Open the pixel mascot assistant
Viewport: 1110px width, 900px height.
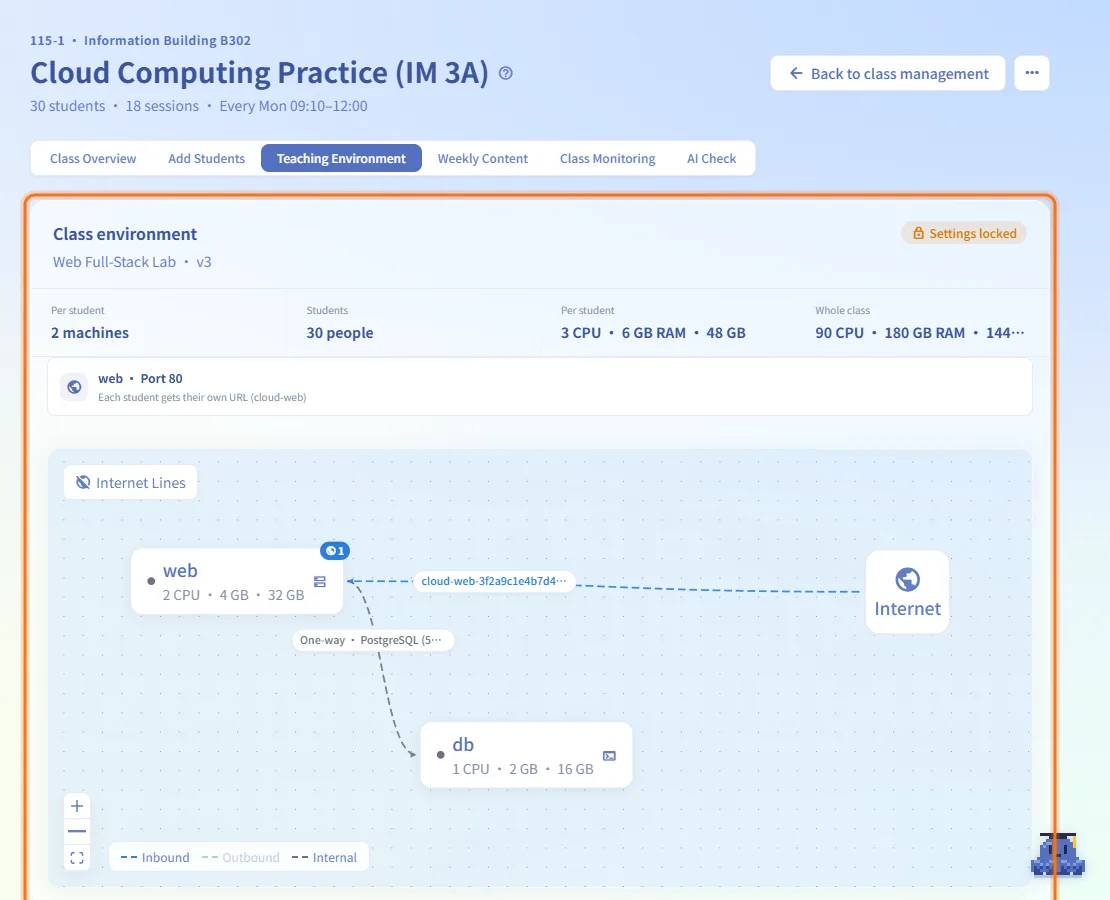(1058, 855)
